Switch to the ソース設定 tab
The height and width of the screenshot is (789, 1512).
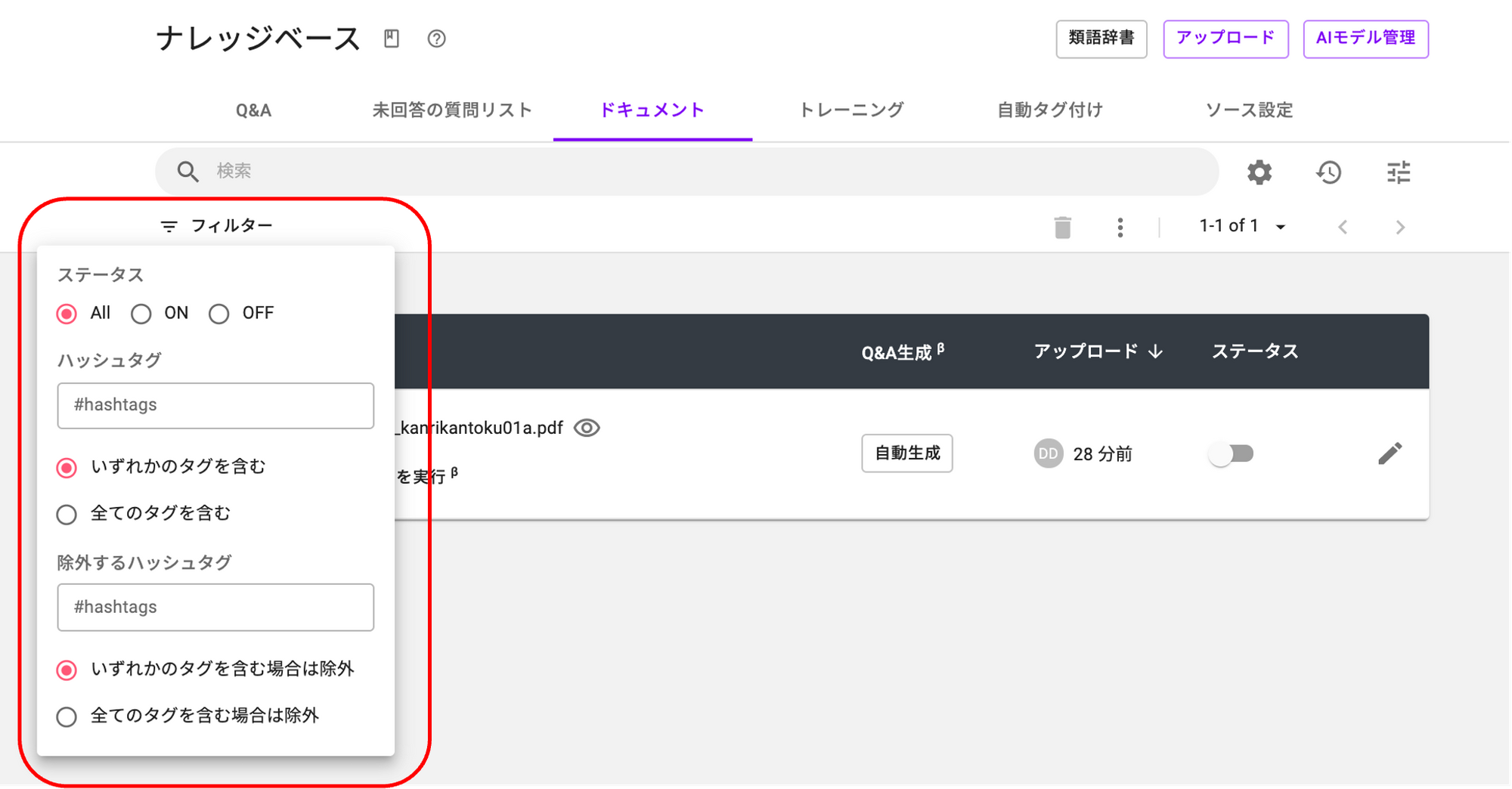coord(1249,110)
